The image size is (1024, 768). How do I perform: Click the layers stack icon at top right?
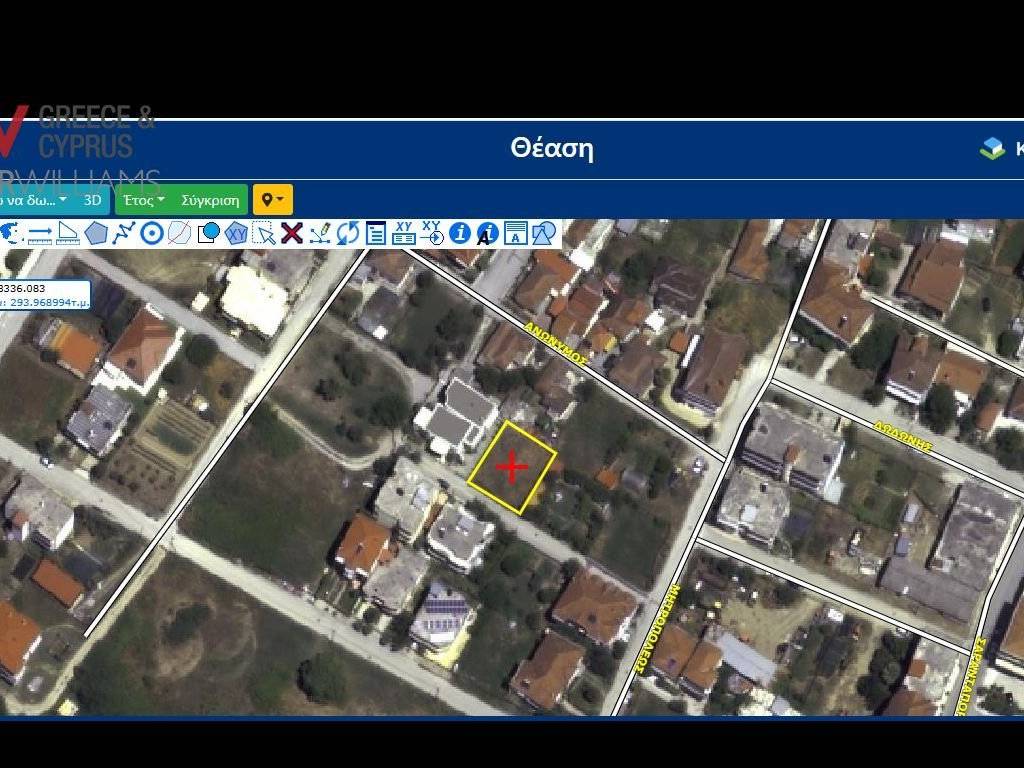pyautogui.click(x=992, y=149)
